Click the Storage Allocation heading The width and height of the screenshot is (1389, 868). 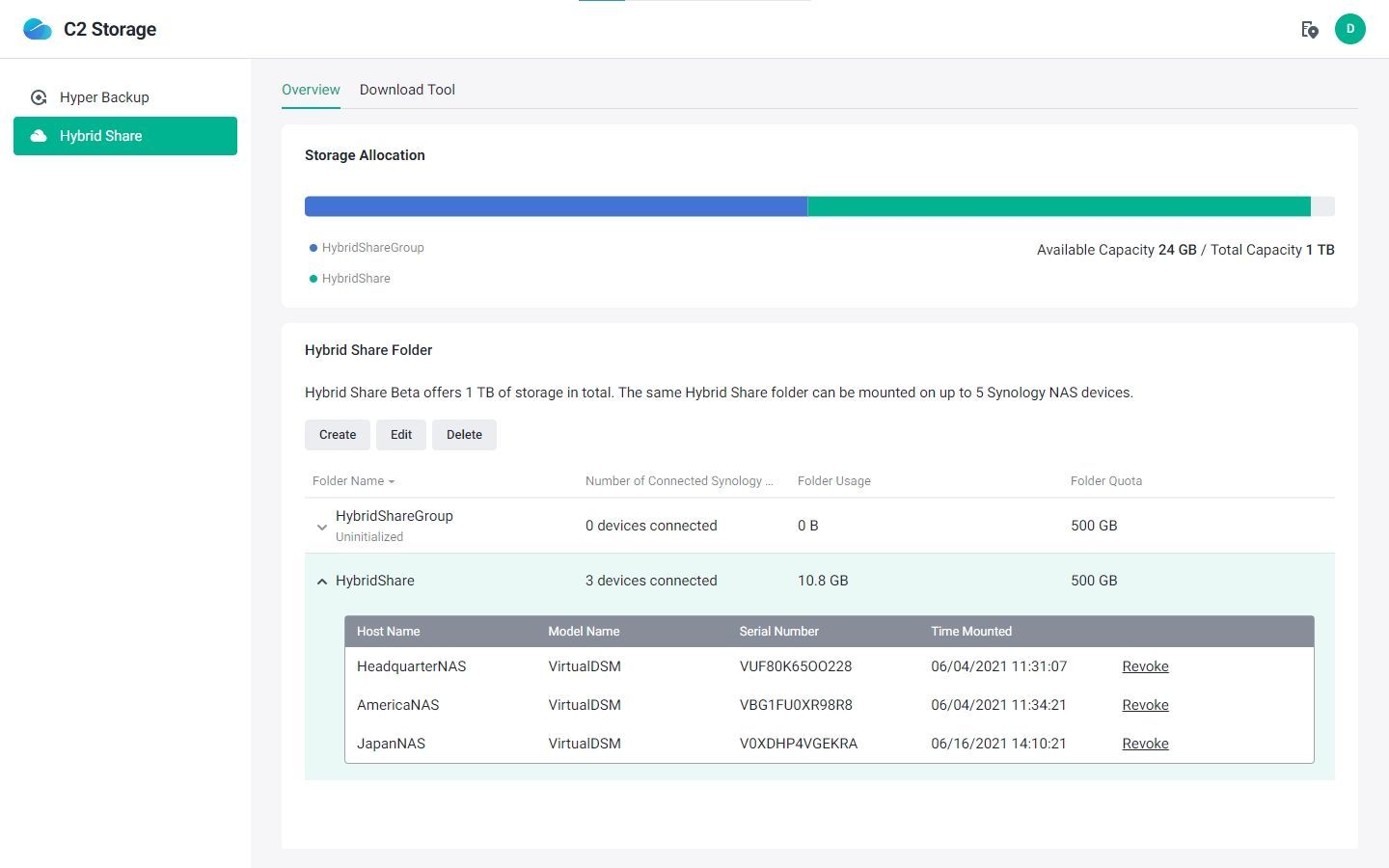365,155
